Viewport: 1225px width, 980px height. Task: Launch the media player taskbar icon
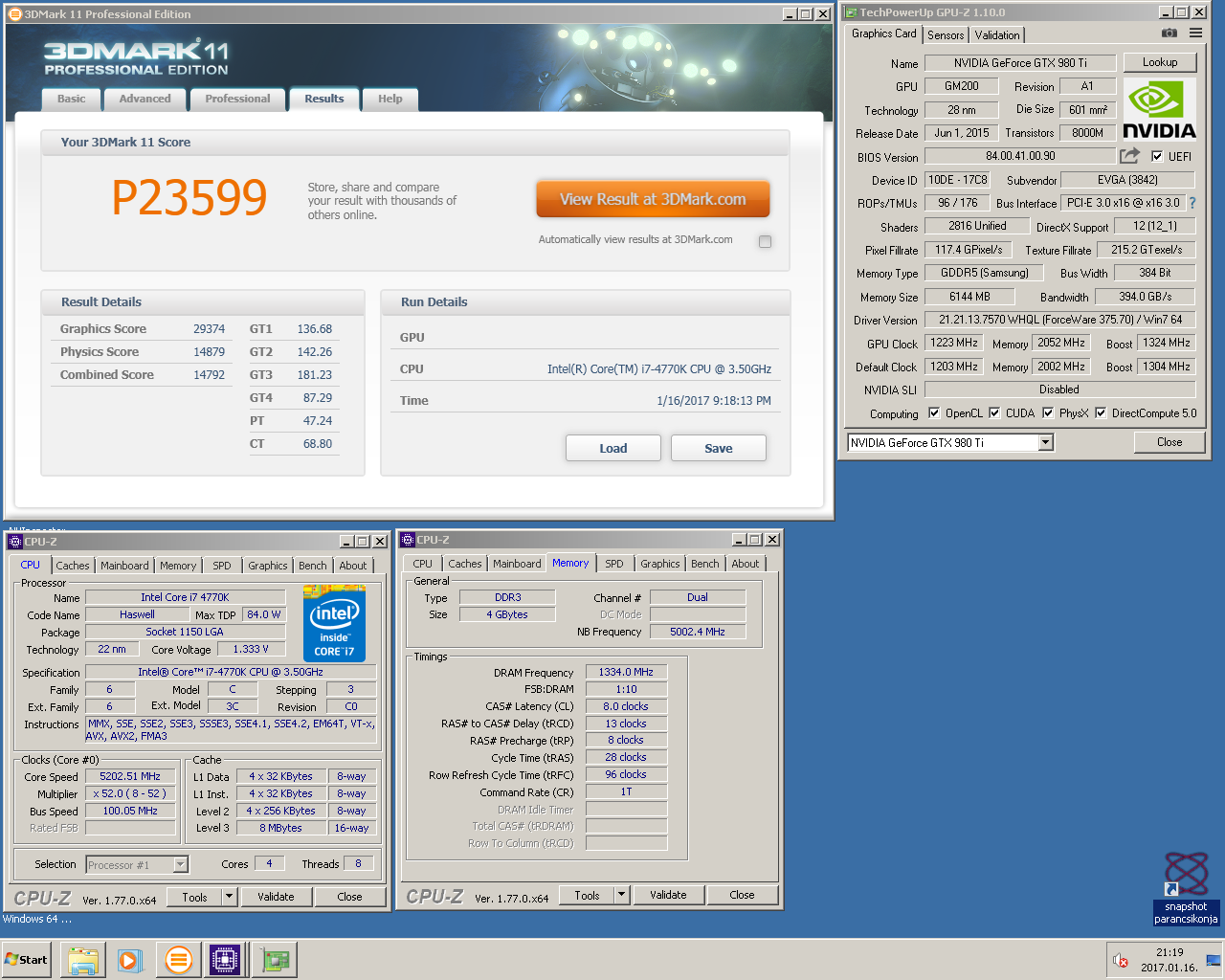129,960
